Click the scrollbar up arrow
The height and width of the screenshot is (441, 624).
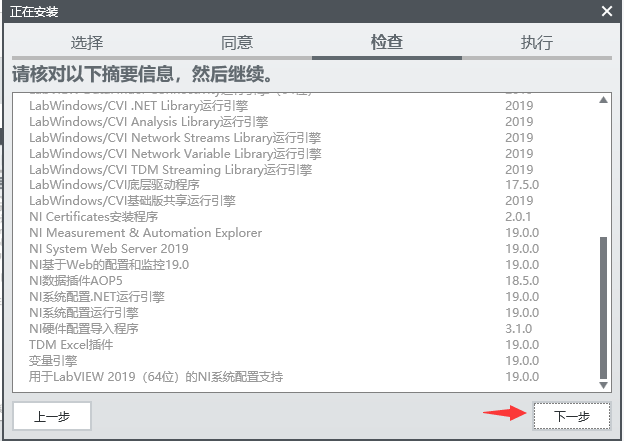pos(603,100)
